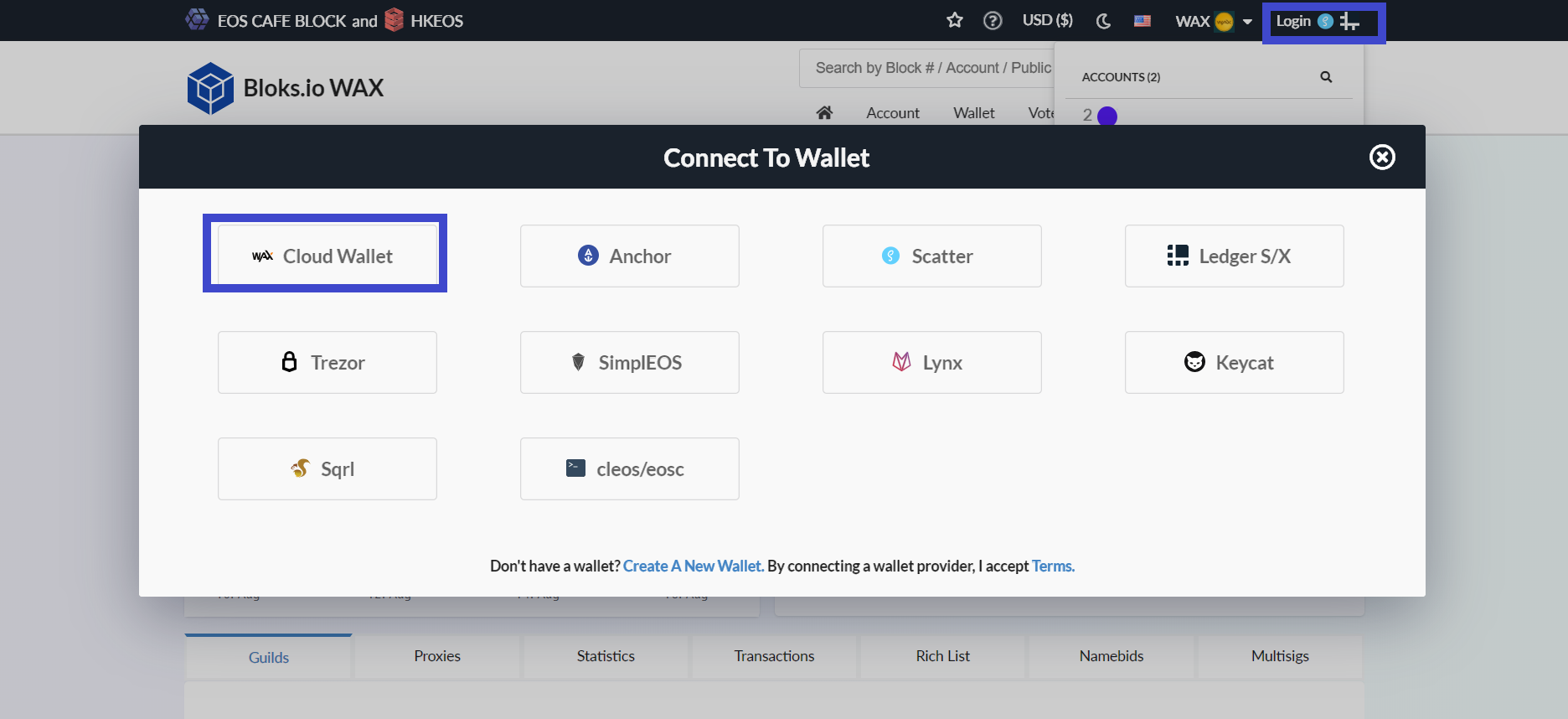
Task: Select Trezor wallet option
Action: tap(328, 362)
